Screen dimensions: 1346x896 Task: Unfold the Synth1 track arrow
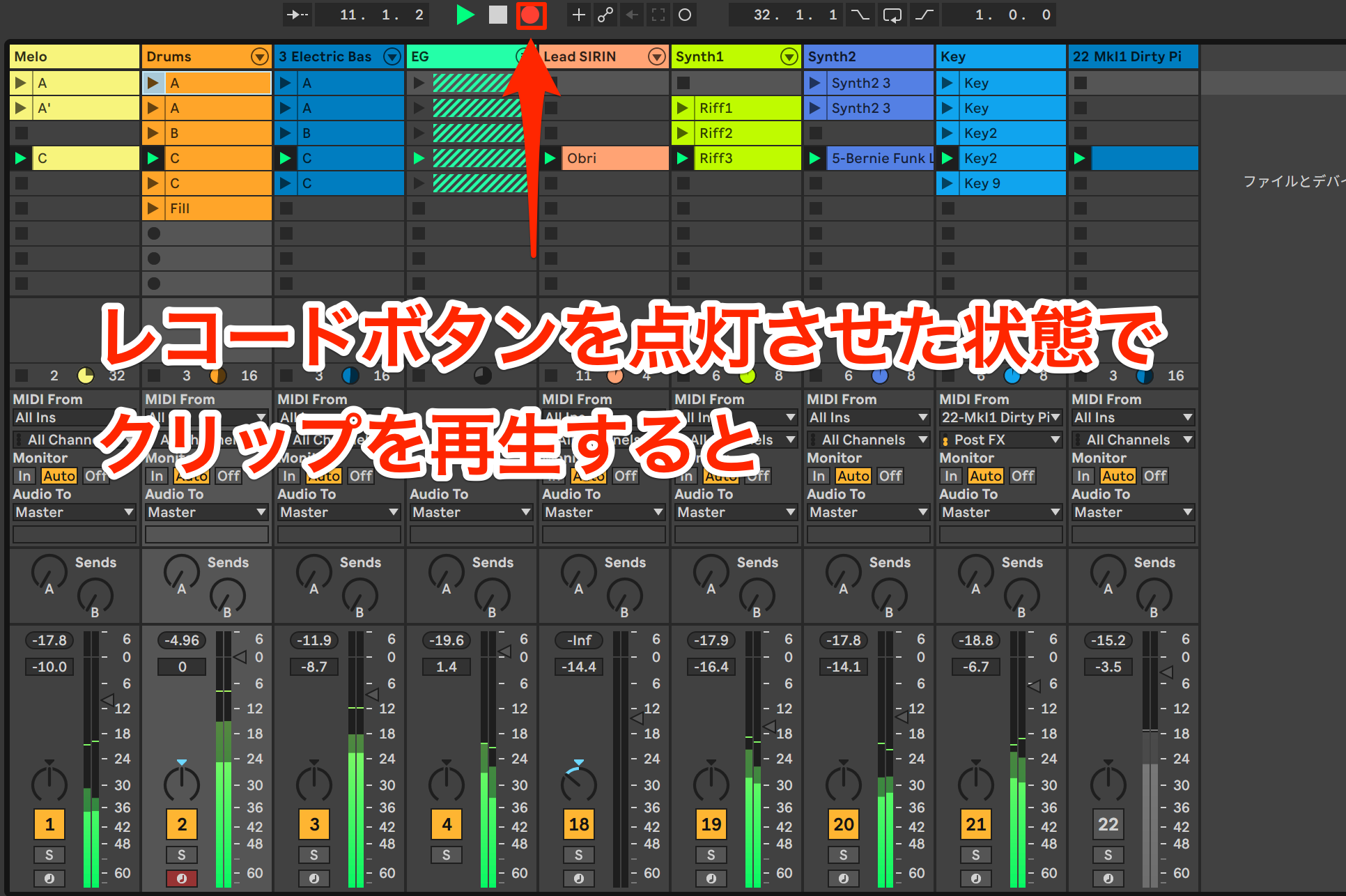click(x=789, y=56)
